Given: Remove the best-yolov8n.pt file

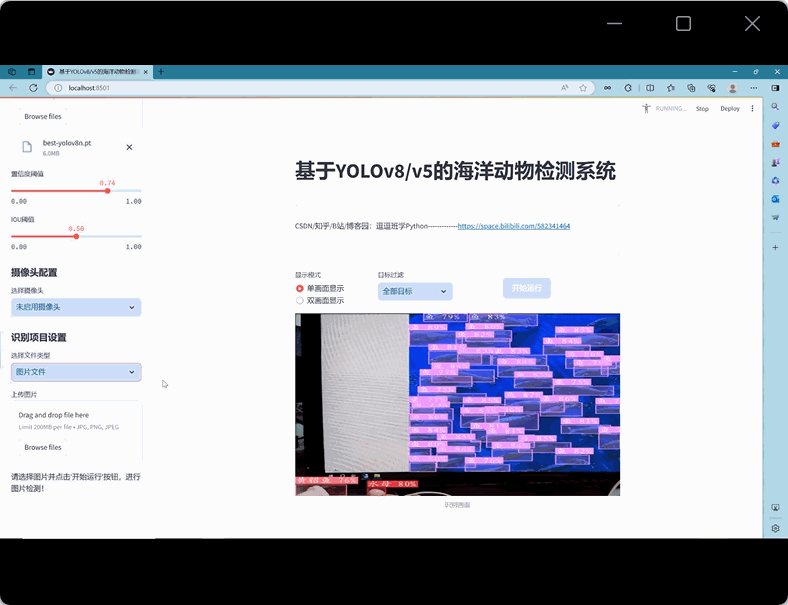Looking at the screenshot, I should pyautogui.click(x=129, y=147).
